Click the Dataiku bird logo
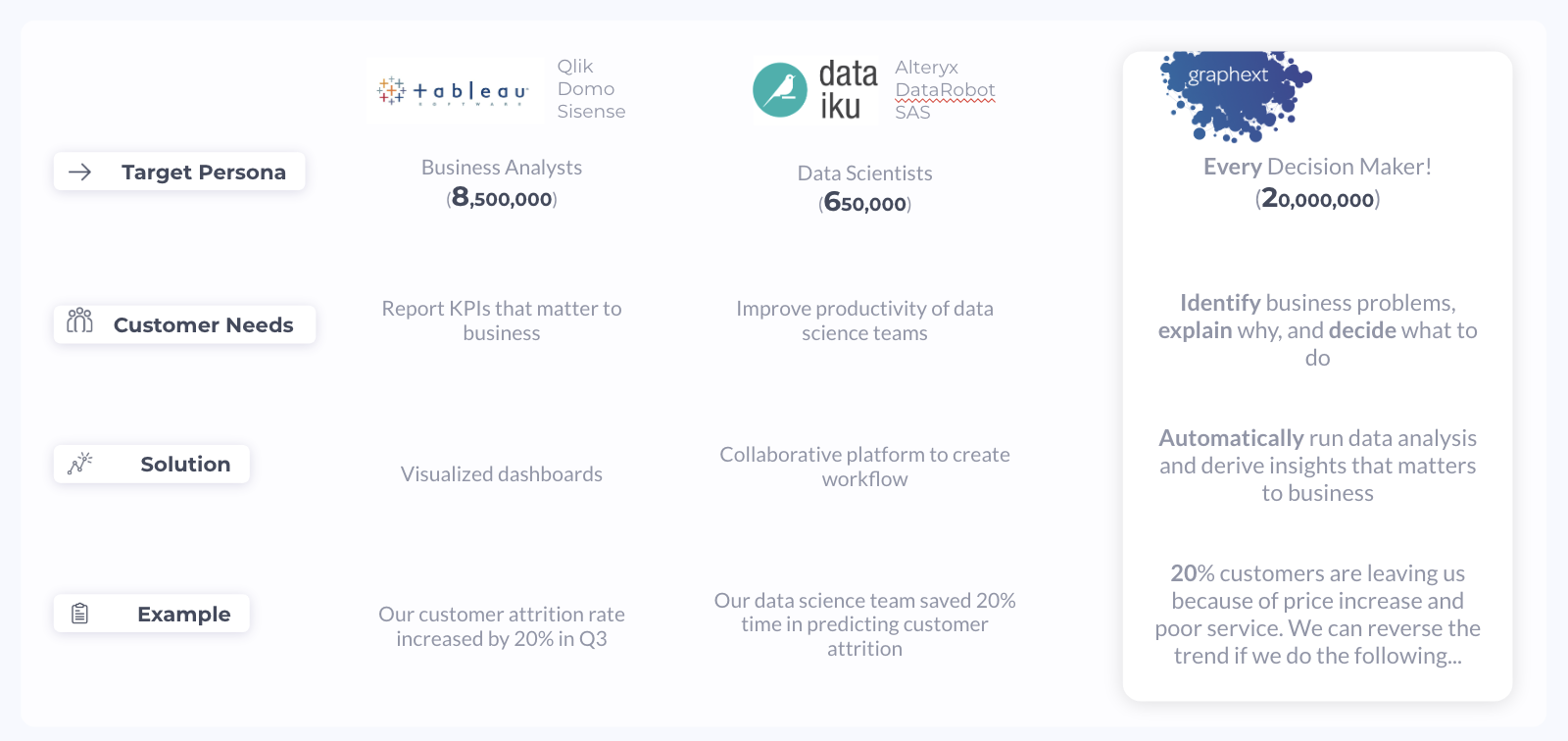The height and width of the screenshot is (741, 1568). 780,90
